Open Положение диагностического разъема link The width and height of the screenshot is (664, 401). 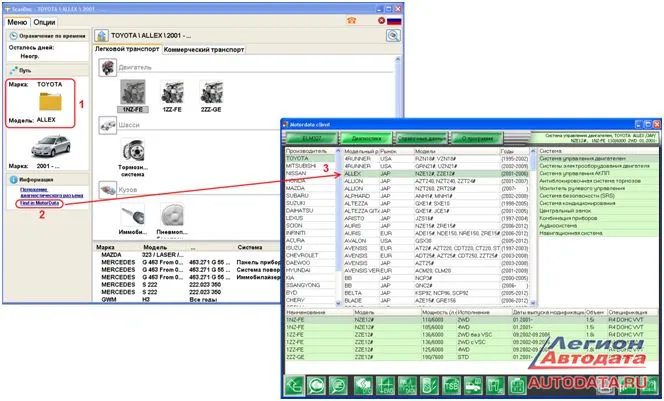coord(51,192)
